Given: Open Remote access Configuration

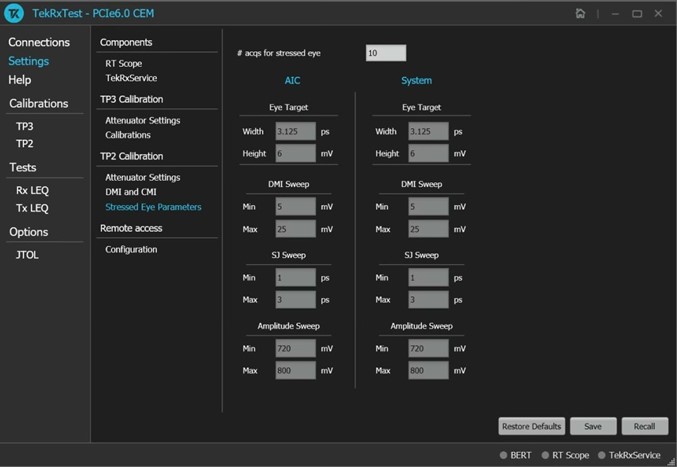Looking at the screenshot, I should tap(131, 249).
